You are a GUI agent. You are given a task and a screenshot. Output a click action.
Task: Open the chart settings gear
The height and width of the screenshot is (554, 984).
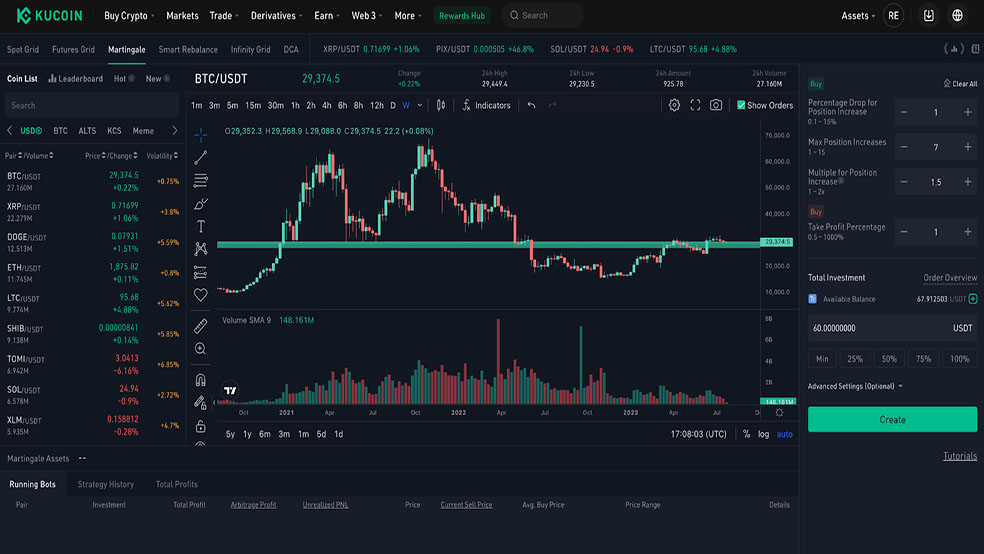(x=674, y=105)
